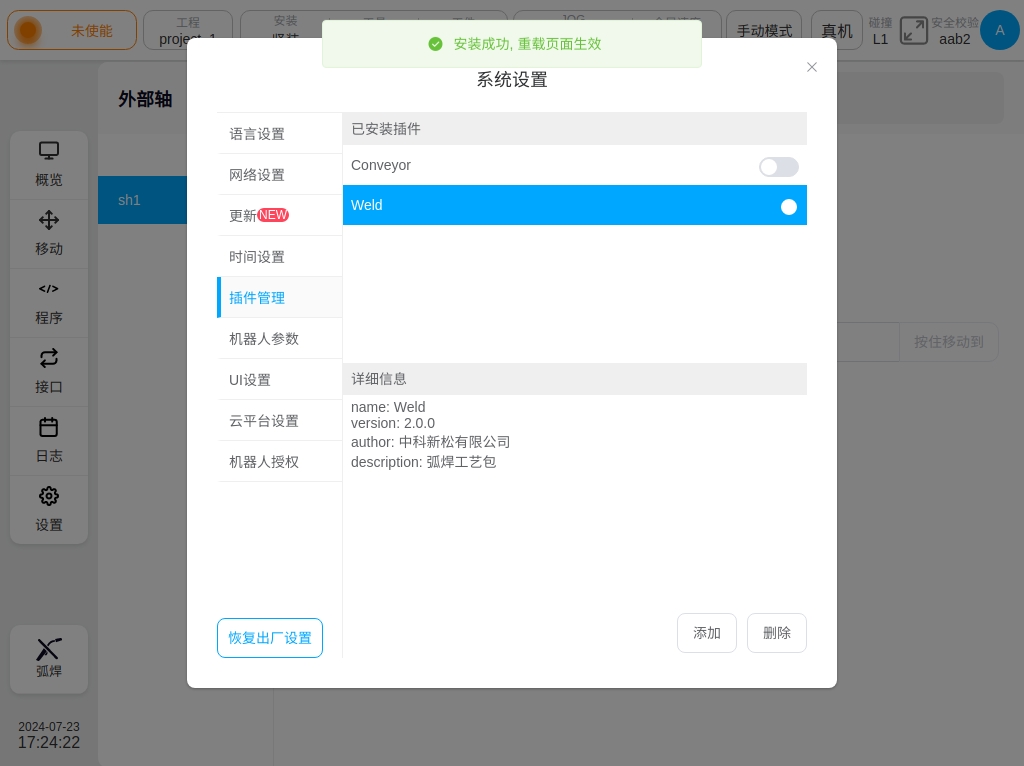Open the 手动模式 manual mode selector
The image size is (1024, 766).
[x=764, y=31]
